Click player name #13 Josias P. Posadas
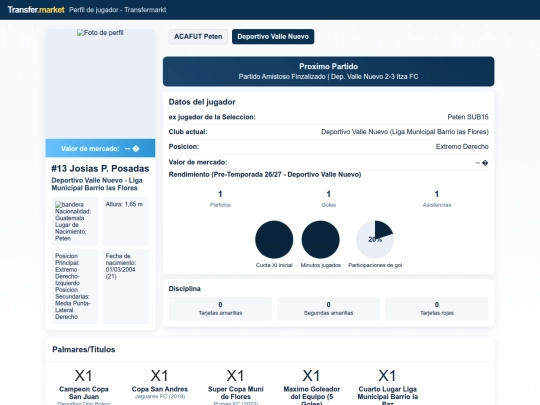540x405 pixels. click(x=100, y=168)
